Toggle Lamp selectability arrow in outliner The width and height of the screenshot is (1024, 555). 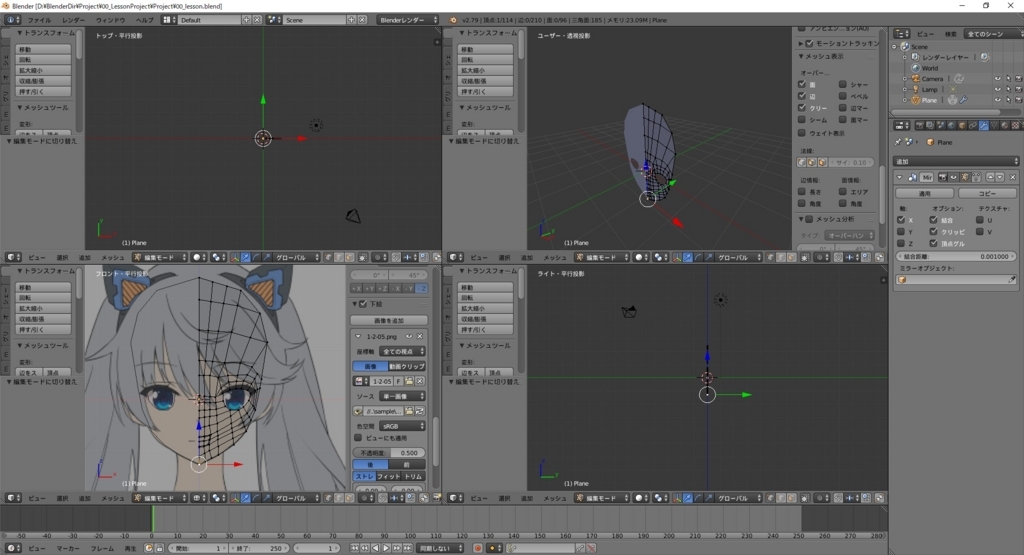[1008, 89]
